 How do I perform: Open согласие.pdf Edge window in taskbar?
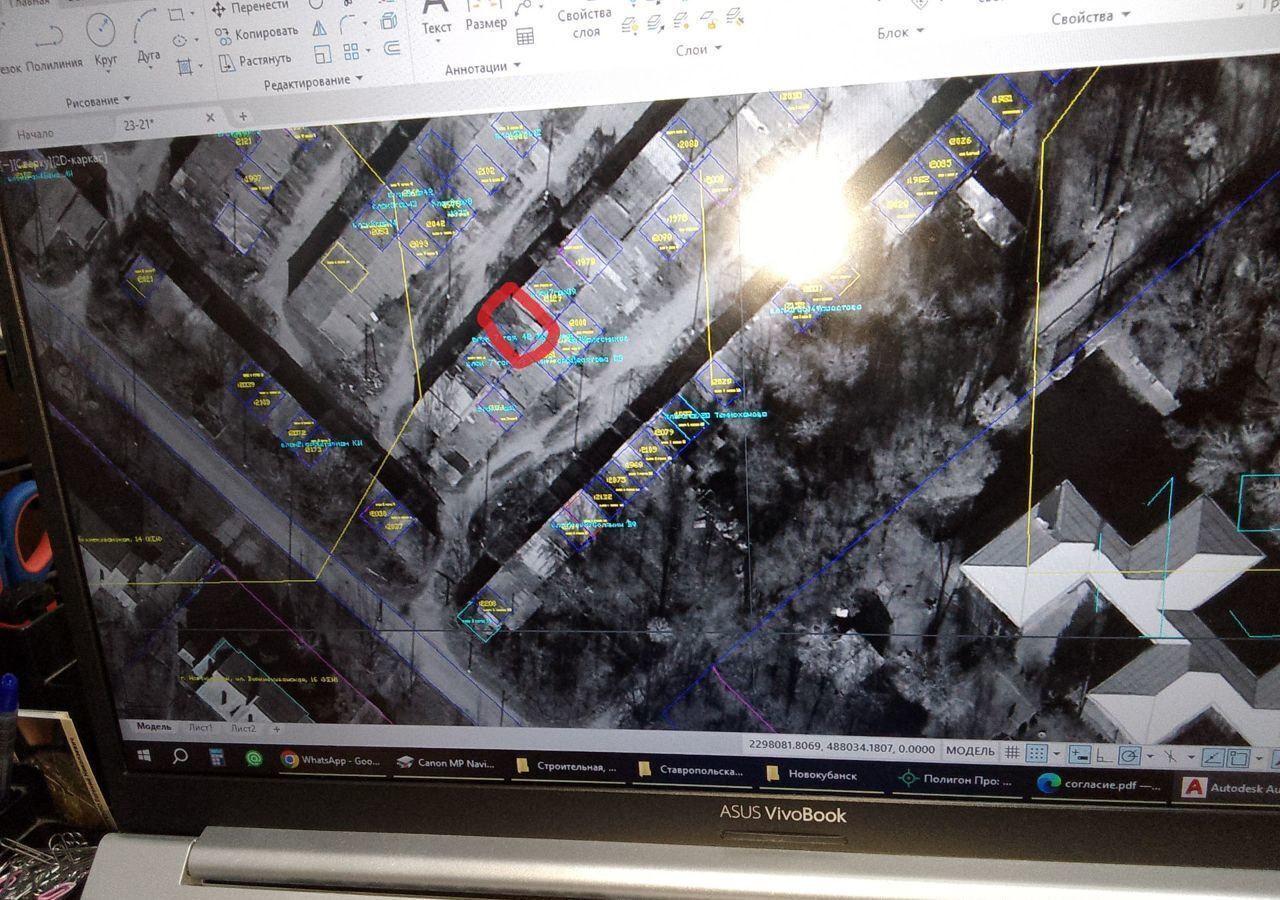point(1099,785)
